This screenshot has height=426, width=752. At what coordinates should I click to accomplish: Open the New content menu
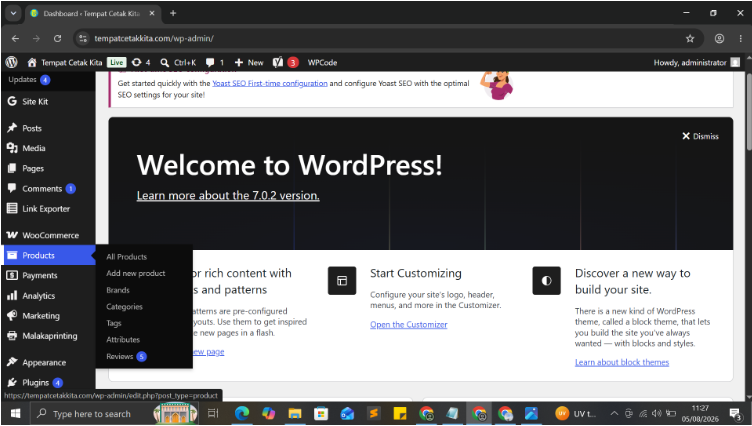[x=249, y=62]
